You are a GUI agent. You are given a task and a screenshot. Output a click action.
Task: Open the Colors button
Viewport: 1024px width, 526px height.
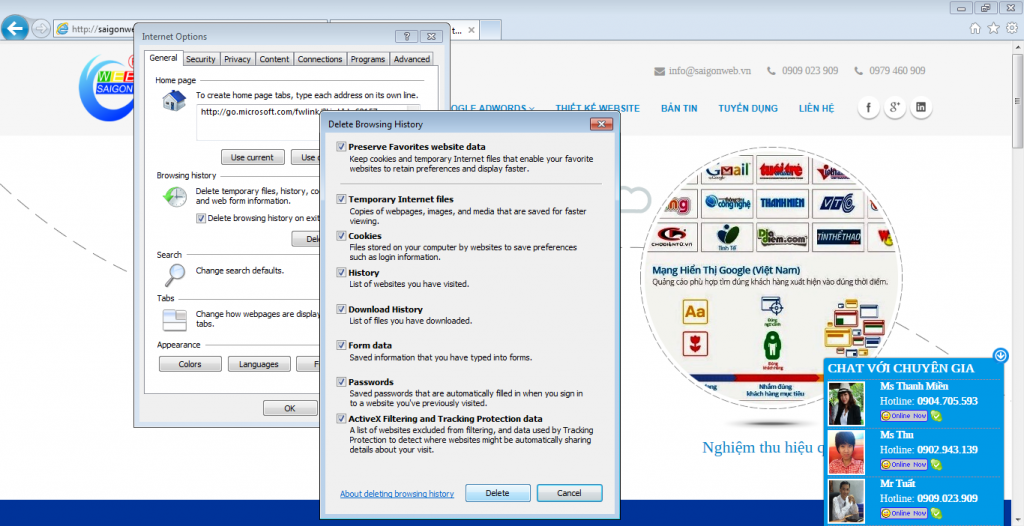(x=190, y=364)
